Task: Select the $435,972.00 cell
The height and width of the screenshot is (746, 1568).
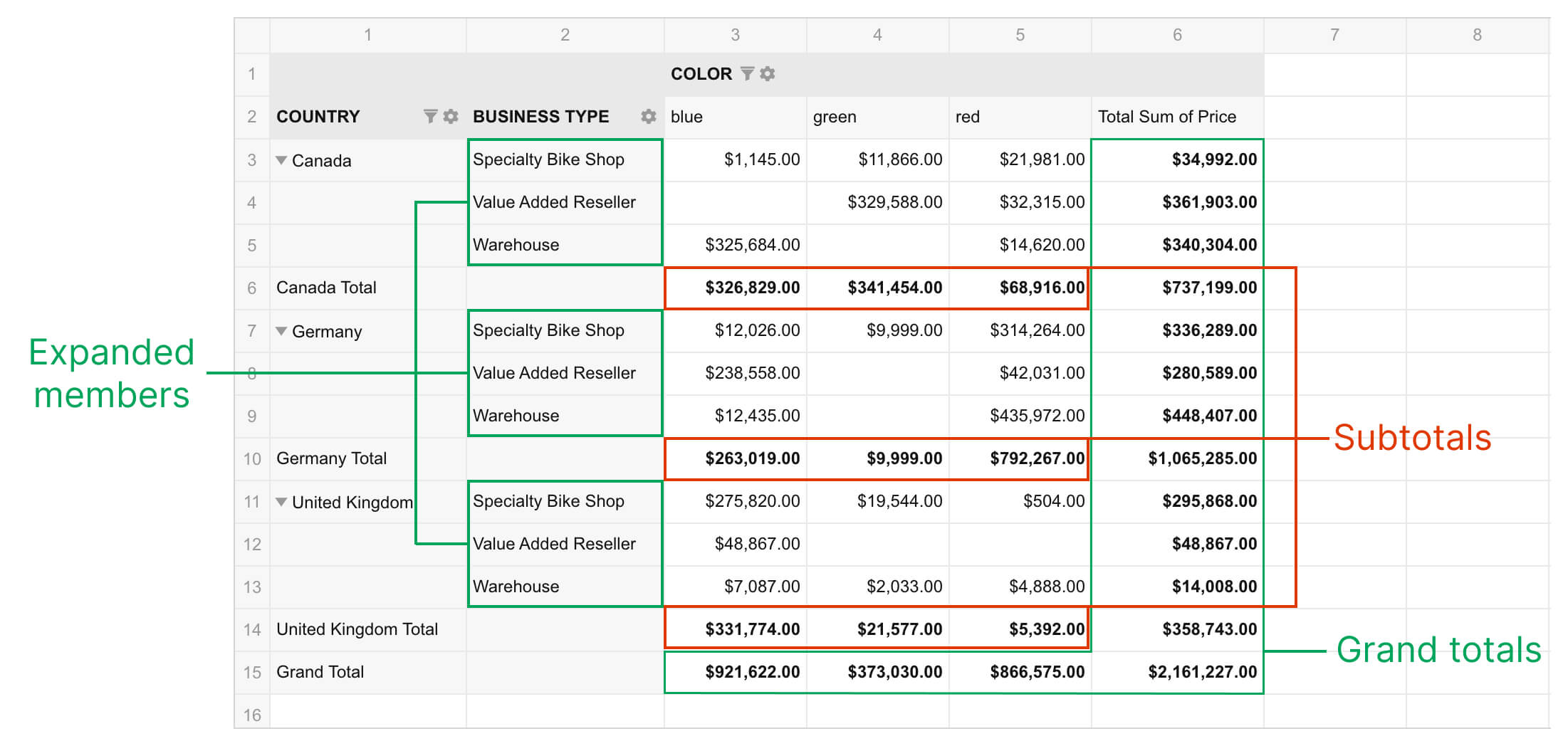Action: pyautogui.click(x=1020, y=416)
